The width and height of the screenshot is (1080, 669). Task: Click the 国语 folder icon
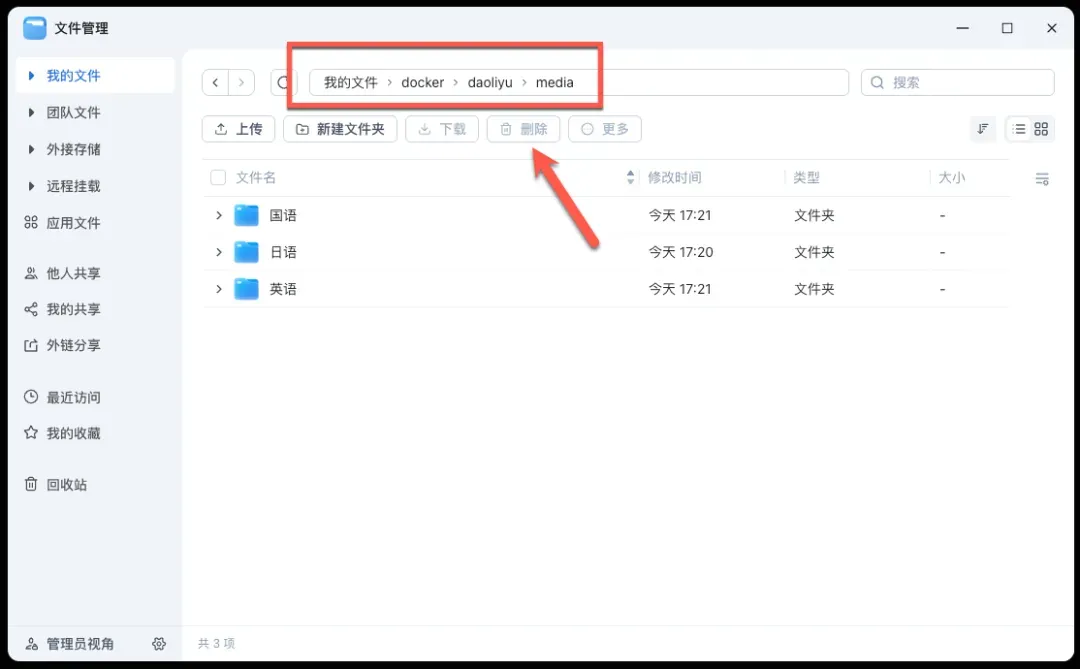pos(246,216)
